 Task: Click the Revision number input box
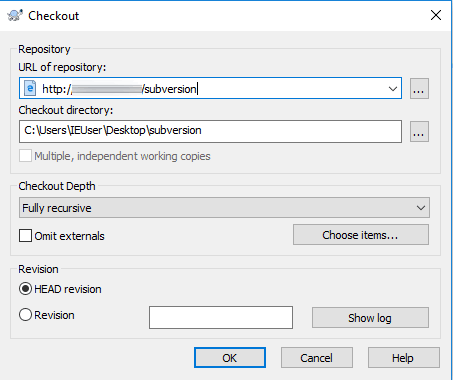coord(221,317)
